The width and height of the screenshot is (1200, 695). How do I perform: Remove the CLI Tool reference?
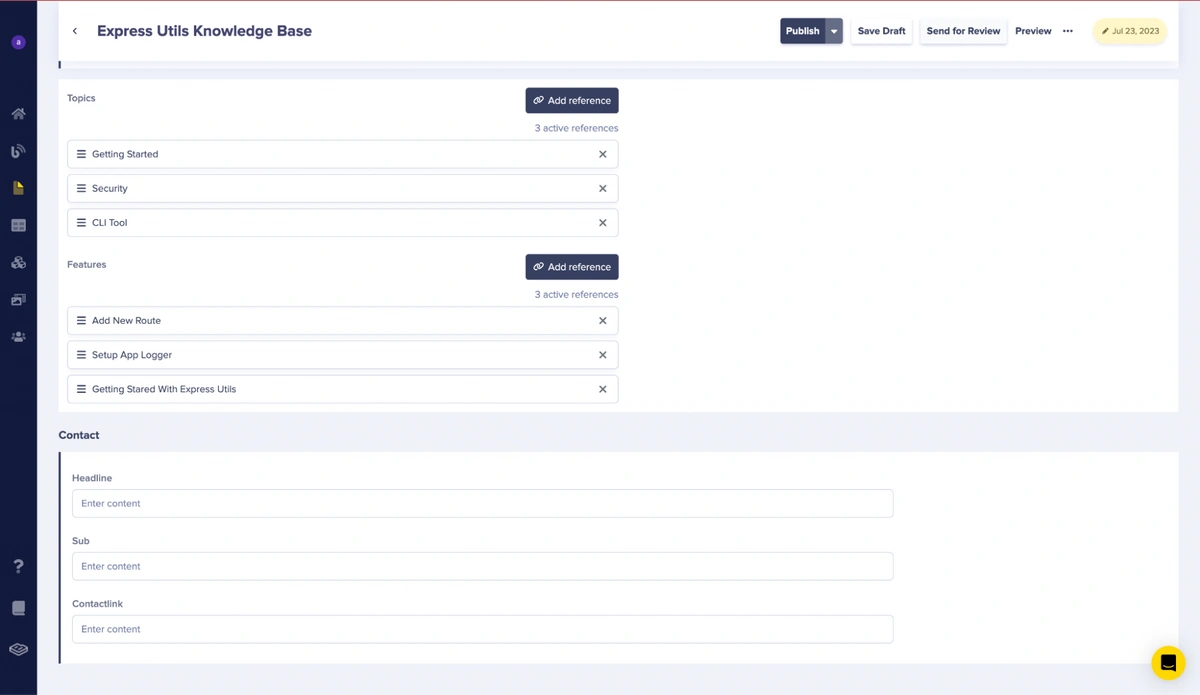pos(602,223)
